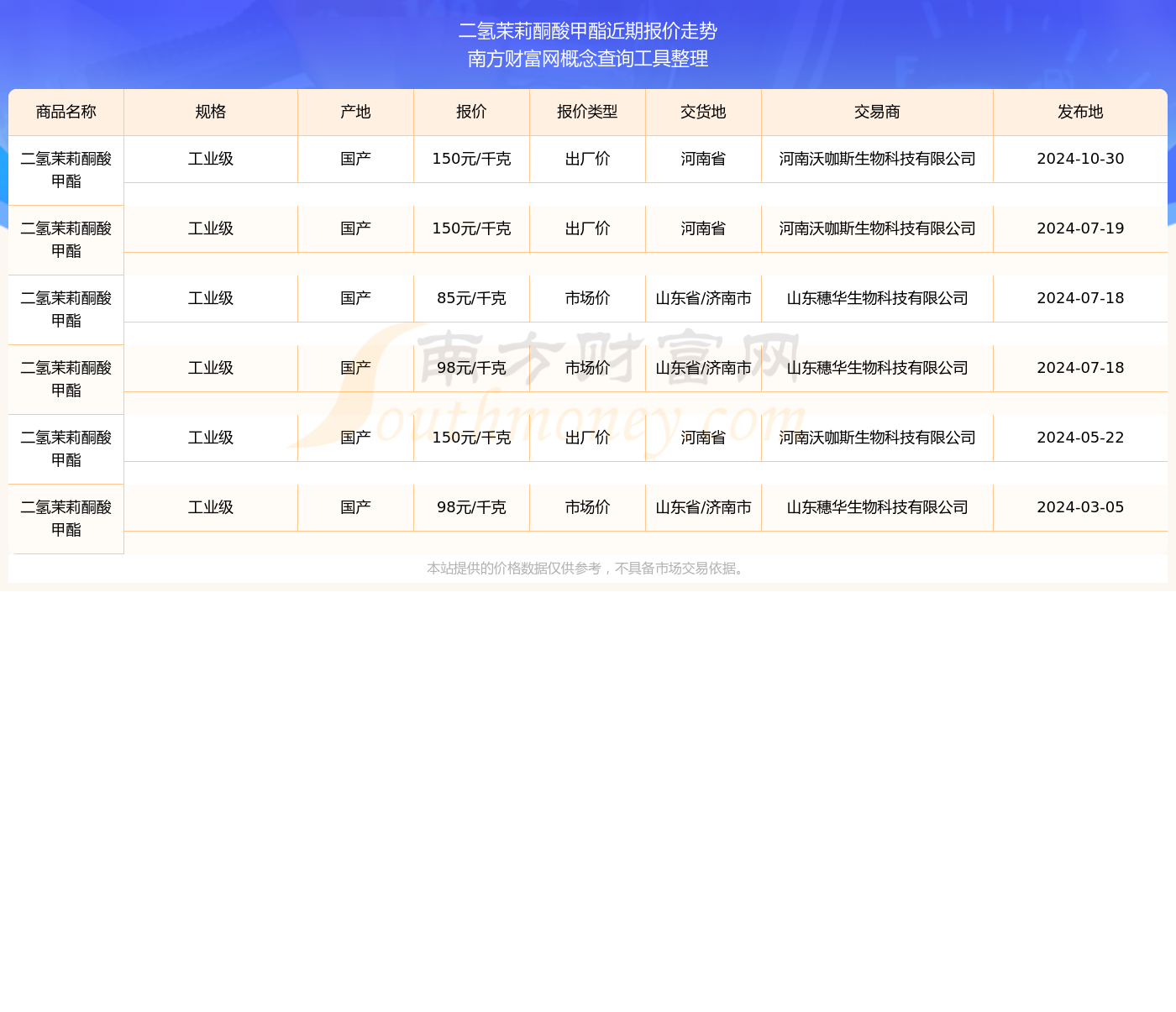
Task: Click the 规格 column header
Action: (211, 112)
